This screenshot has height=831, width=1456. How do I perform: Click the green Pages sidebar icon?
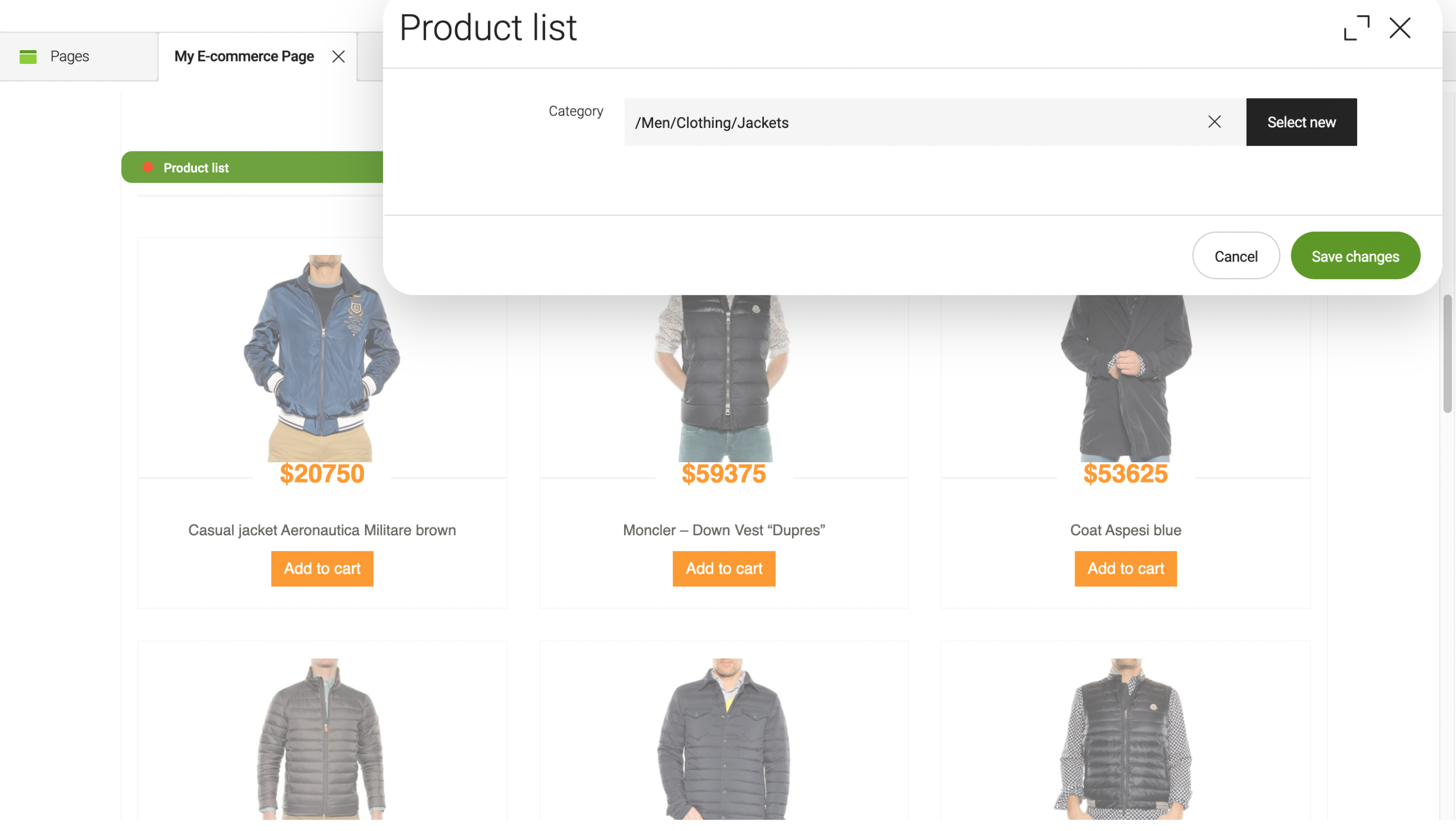27,56
